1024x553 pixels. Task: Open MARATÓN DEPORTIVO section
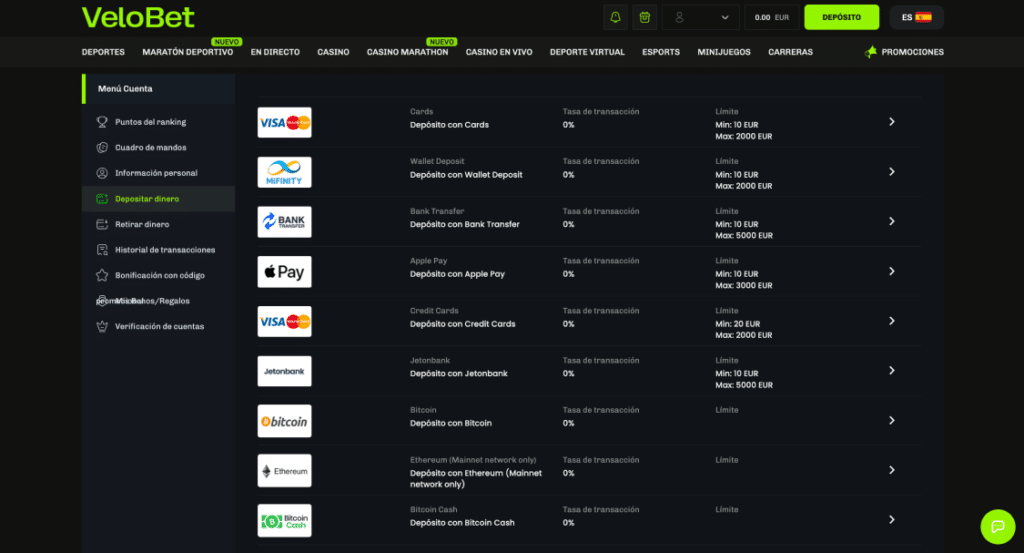click(x=187, y=52)
